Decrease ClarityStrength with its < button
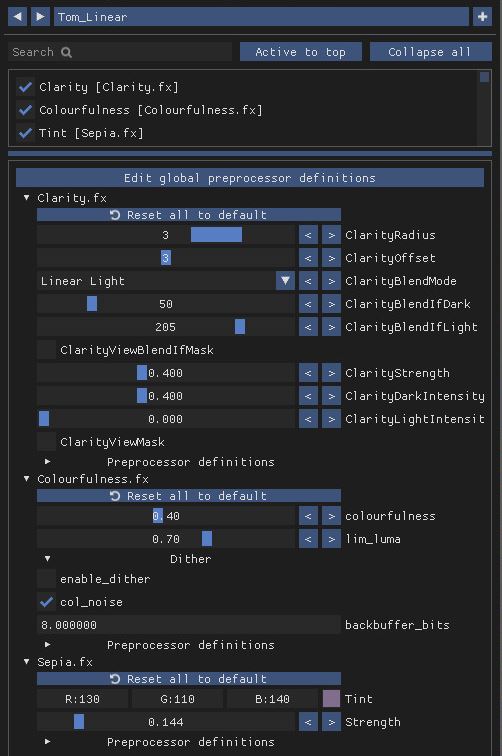Viewport: 502px width, 756px height. pyautogui.click(x=308, y=373)
